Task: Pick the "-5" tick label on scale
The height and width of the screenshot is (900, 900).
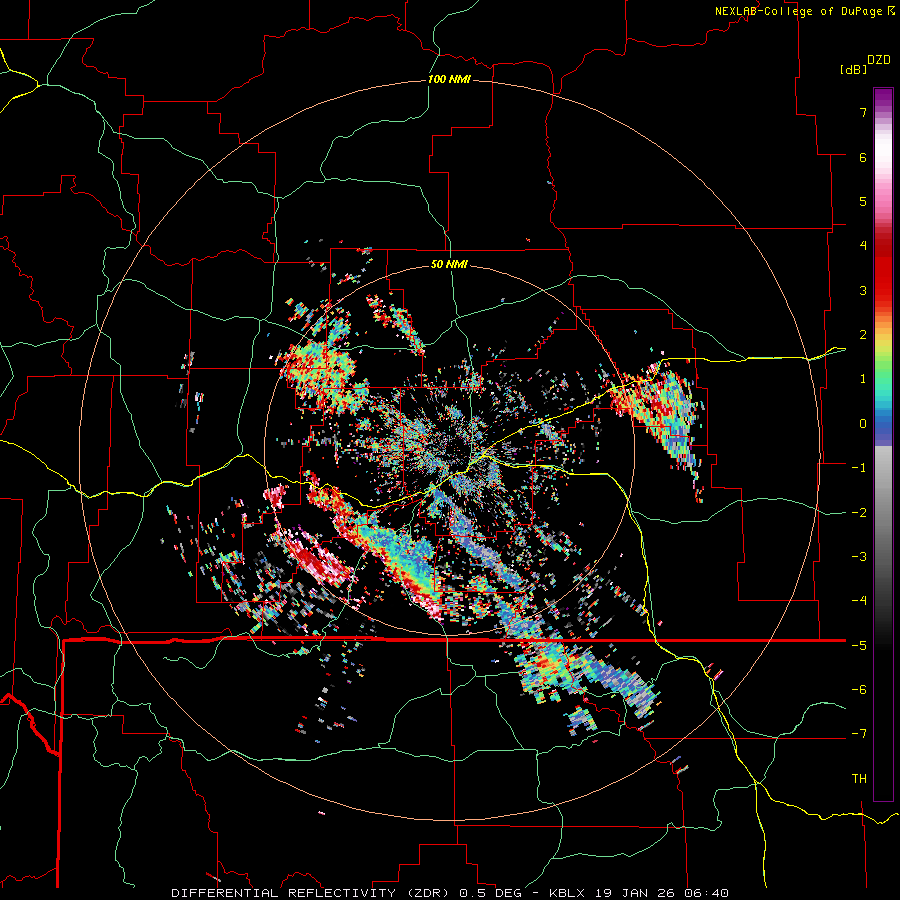Action: pyautogui.click(x=859, y=645)
